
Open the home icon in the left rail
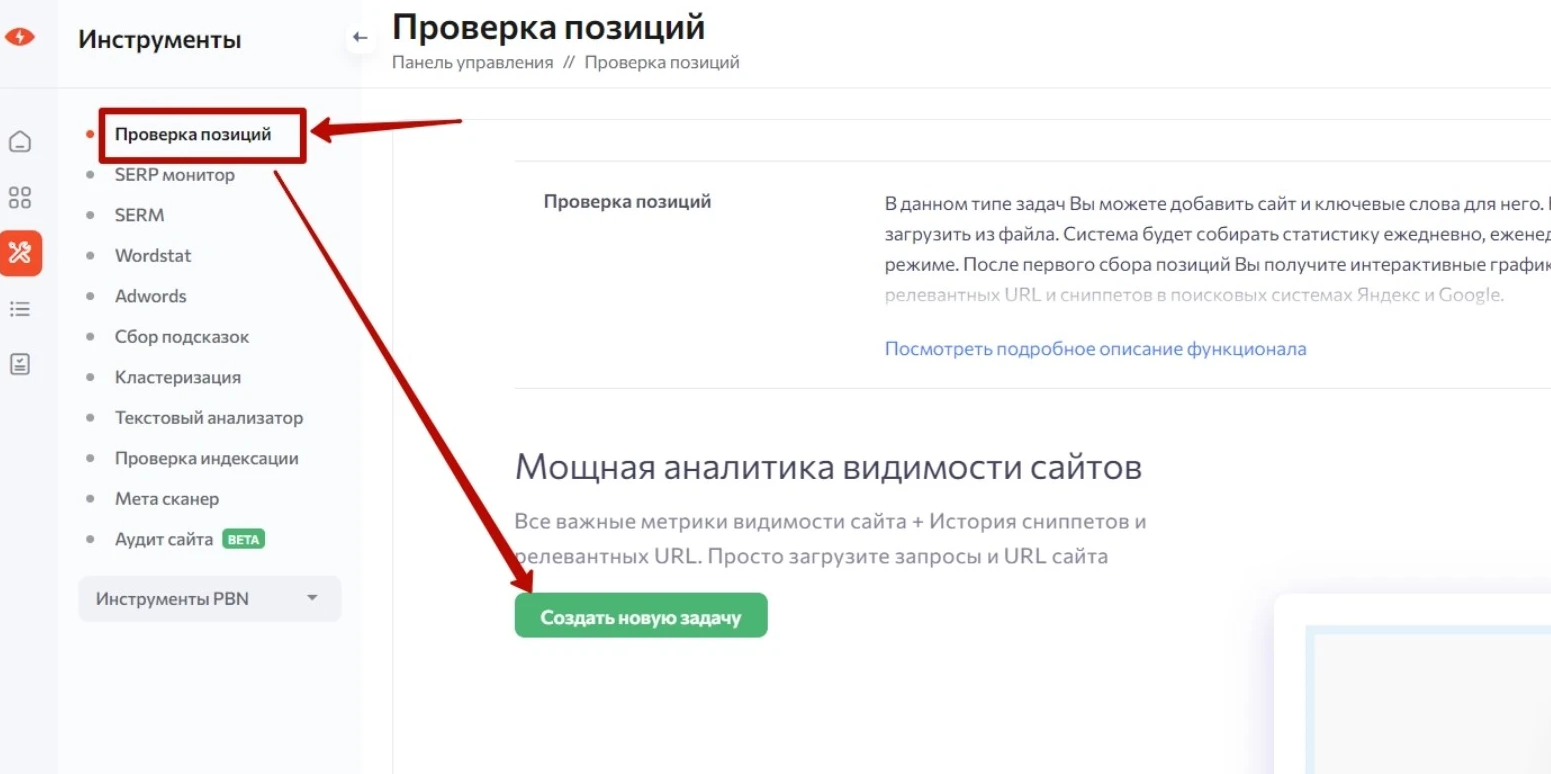20,141
